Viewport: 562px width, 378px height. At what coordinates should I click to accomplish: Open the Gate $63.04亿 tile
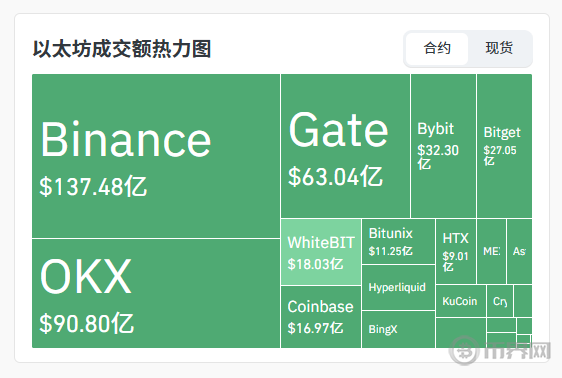click(x=345, y=146)
